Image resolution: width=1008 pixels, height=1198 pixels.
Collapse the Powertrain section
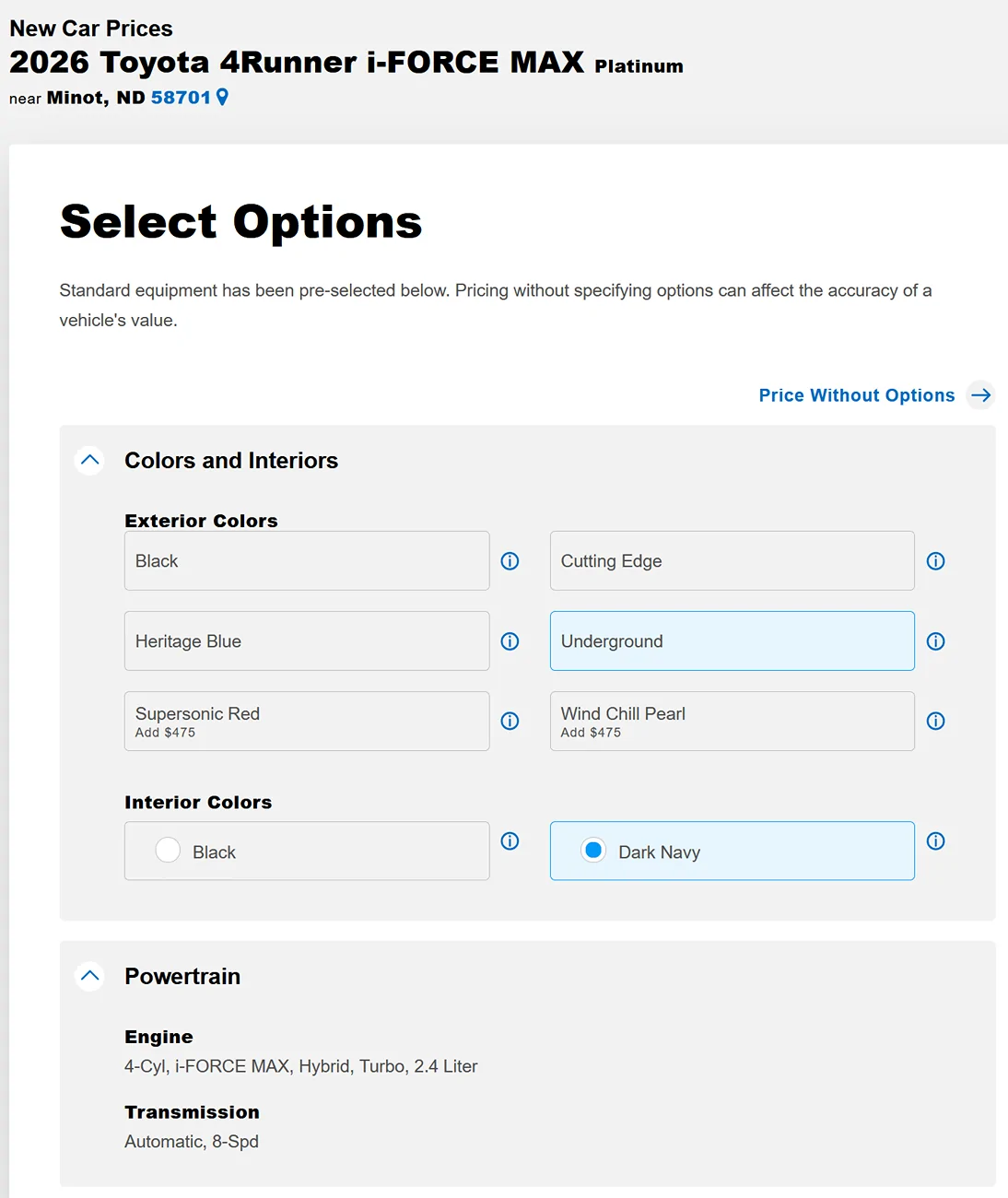(89, 976)
